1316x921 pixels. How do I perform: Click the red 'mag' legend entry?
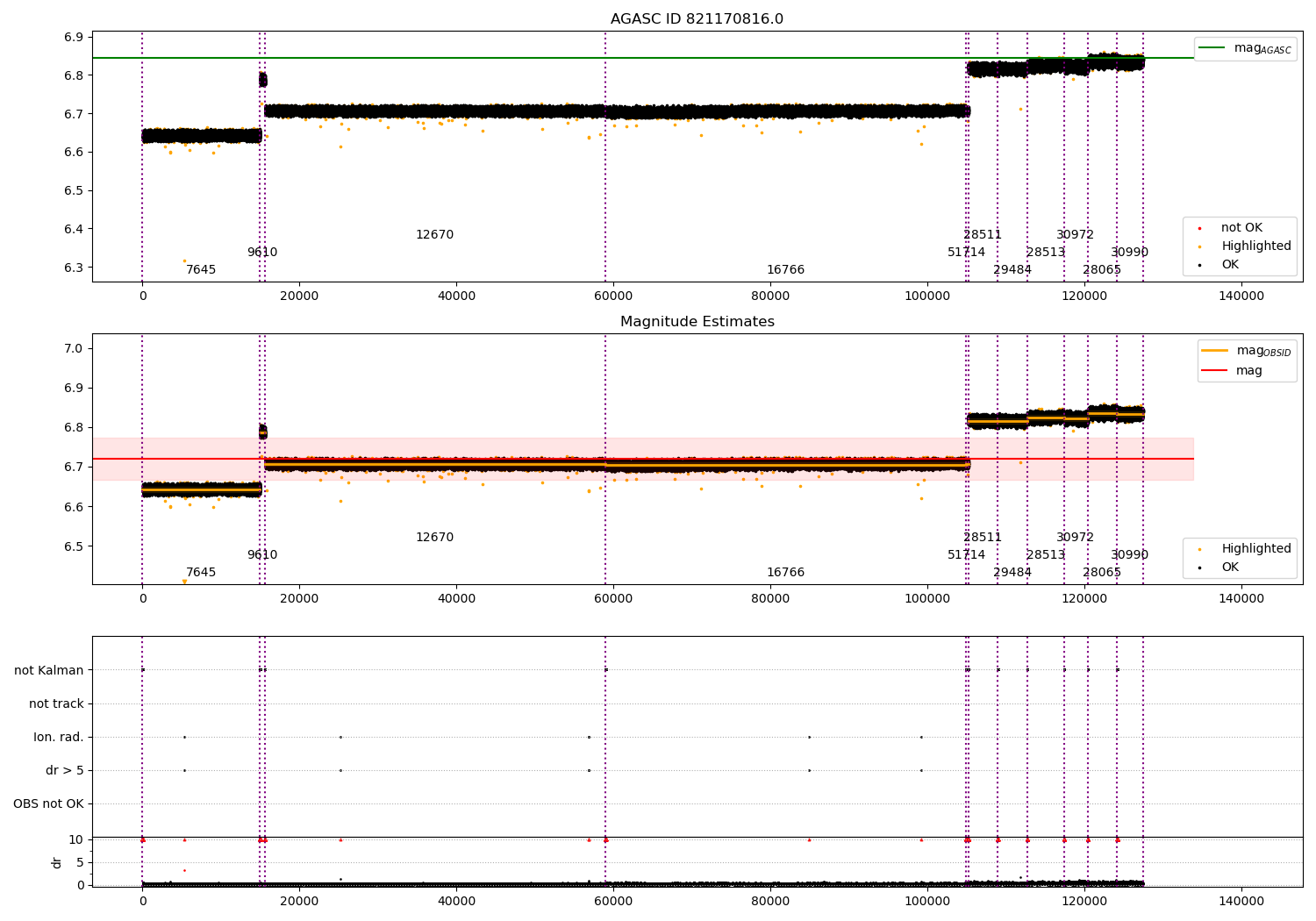[1232, 370]
